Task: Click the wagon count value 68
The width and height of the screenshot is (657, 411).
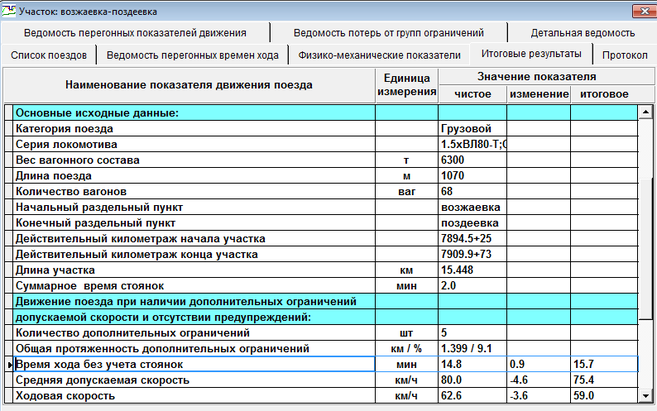Action: [447, 191]
